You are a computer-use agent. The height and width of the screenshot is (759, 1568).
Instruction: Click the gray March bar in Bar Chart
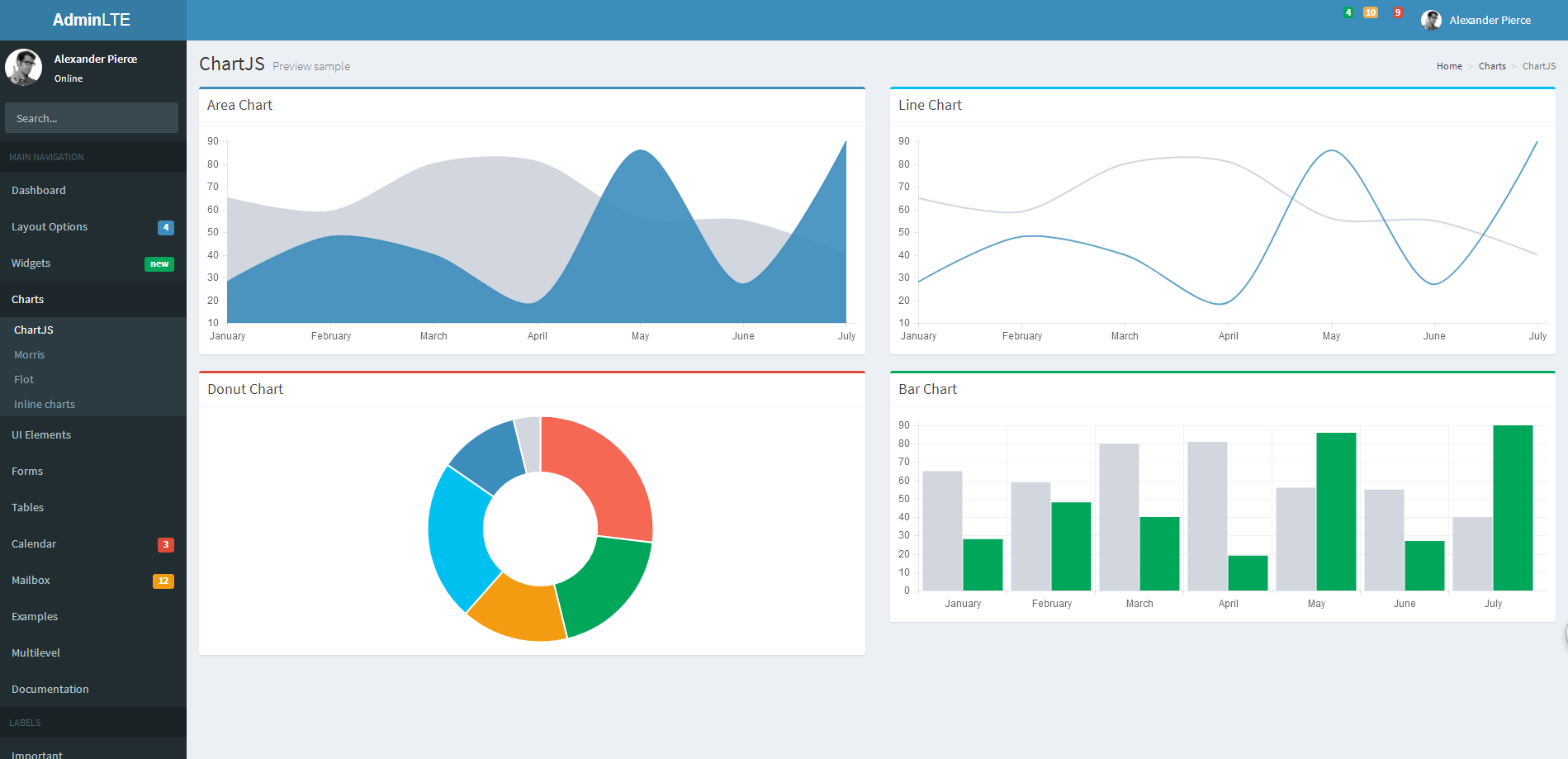(x=1119, y=517)
